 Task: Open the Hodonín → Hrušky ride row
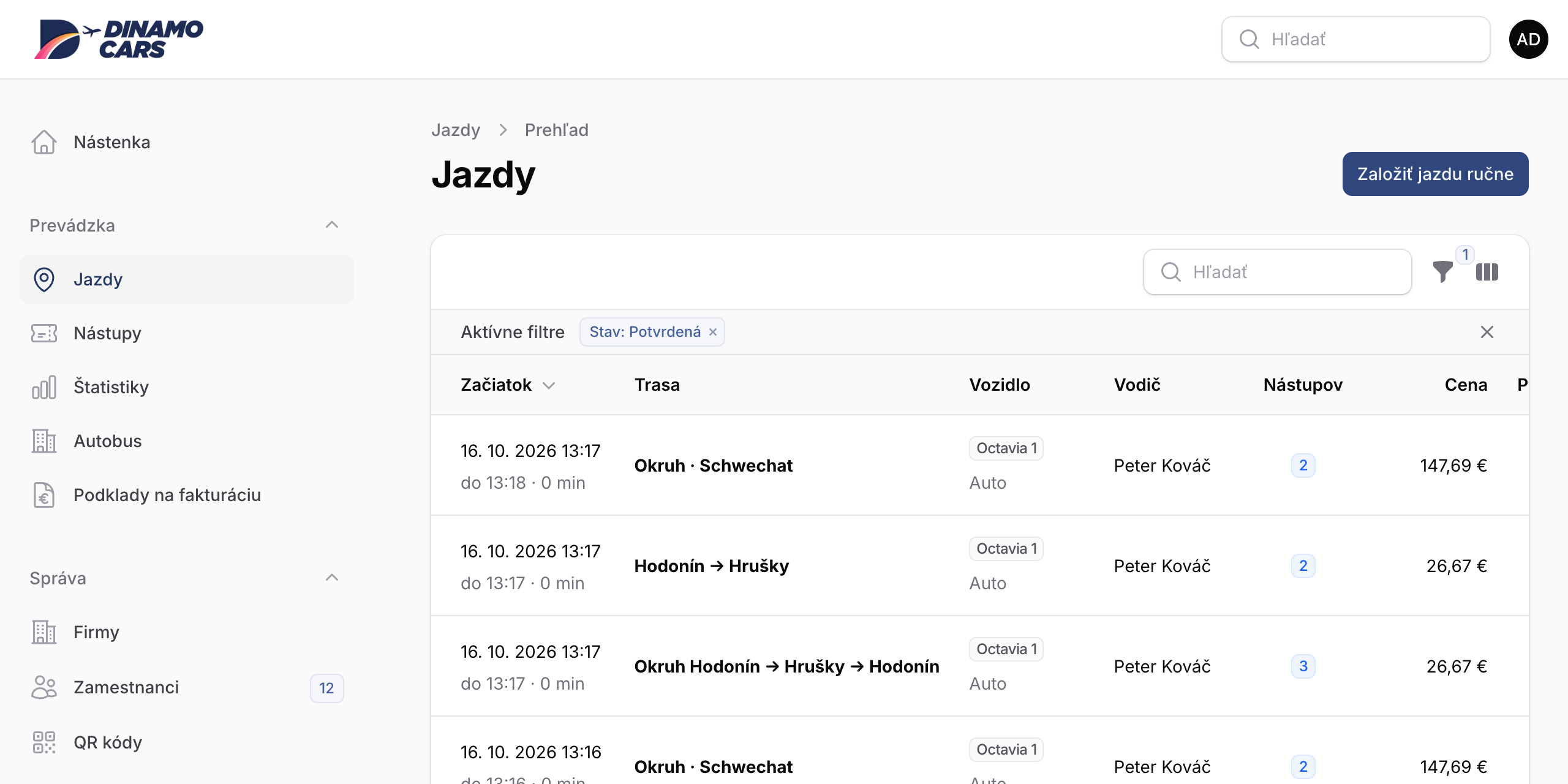coord(979,566)
